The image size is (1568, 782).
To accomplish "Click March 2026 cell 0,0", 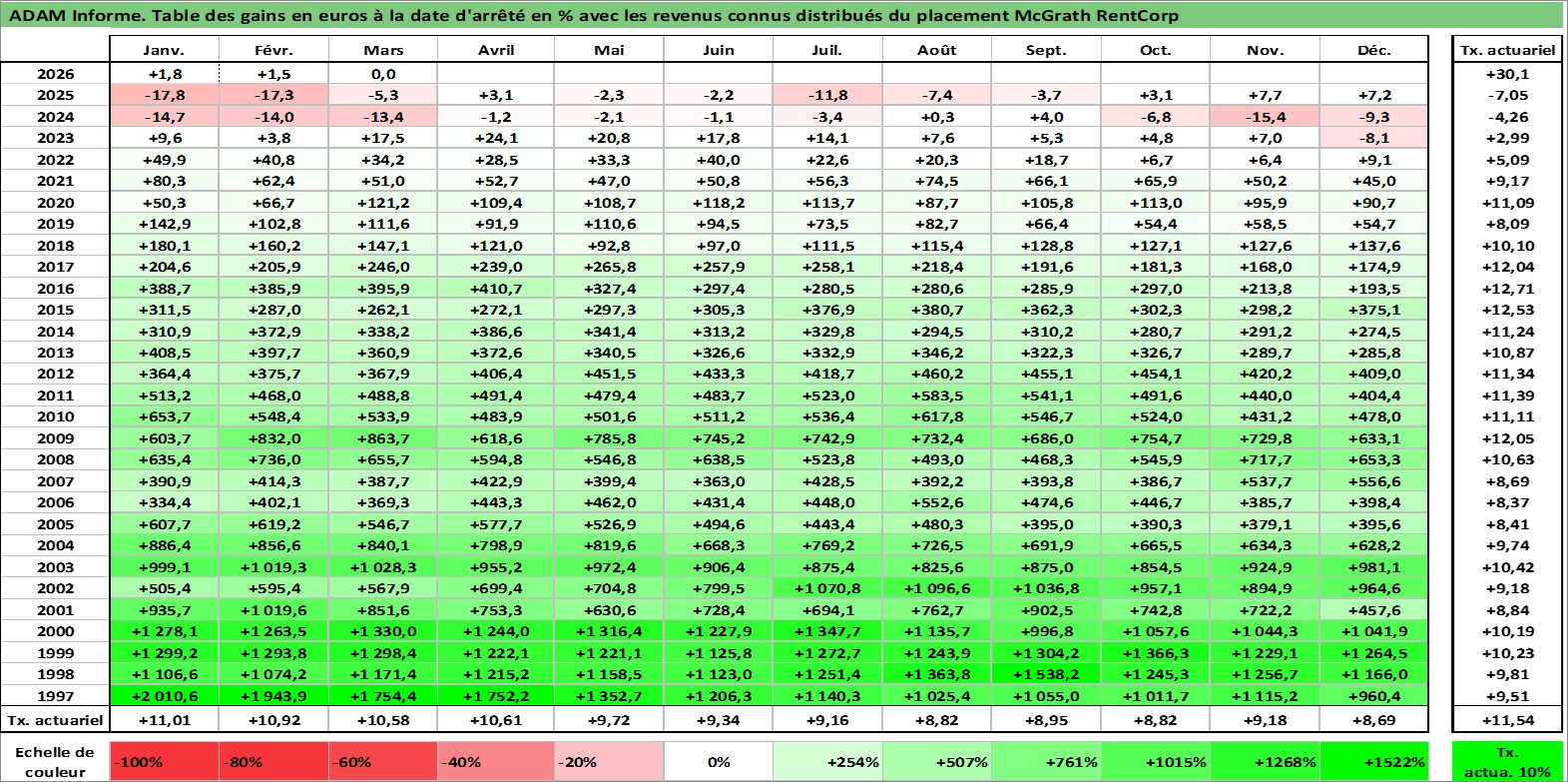I will click(x=383, y=74).
